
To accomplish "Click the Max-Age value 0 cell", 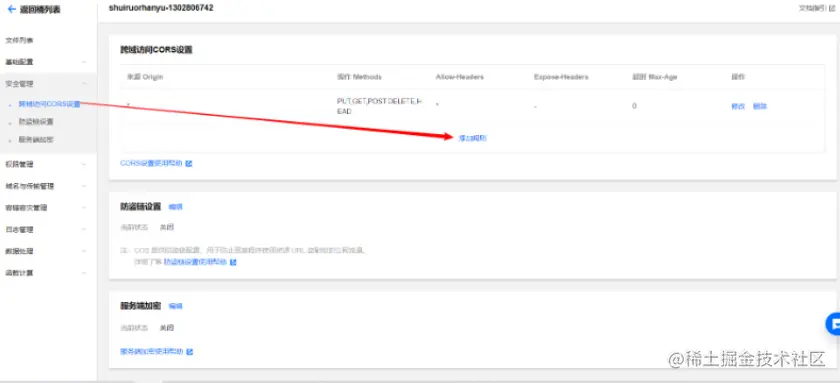I will pyautogui.click(x=634, y=106).
